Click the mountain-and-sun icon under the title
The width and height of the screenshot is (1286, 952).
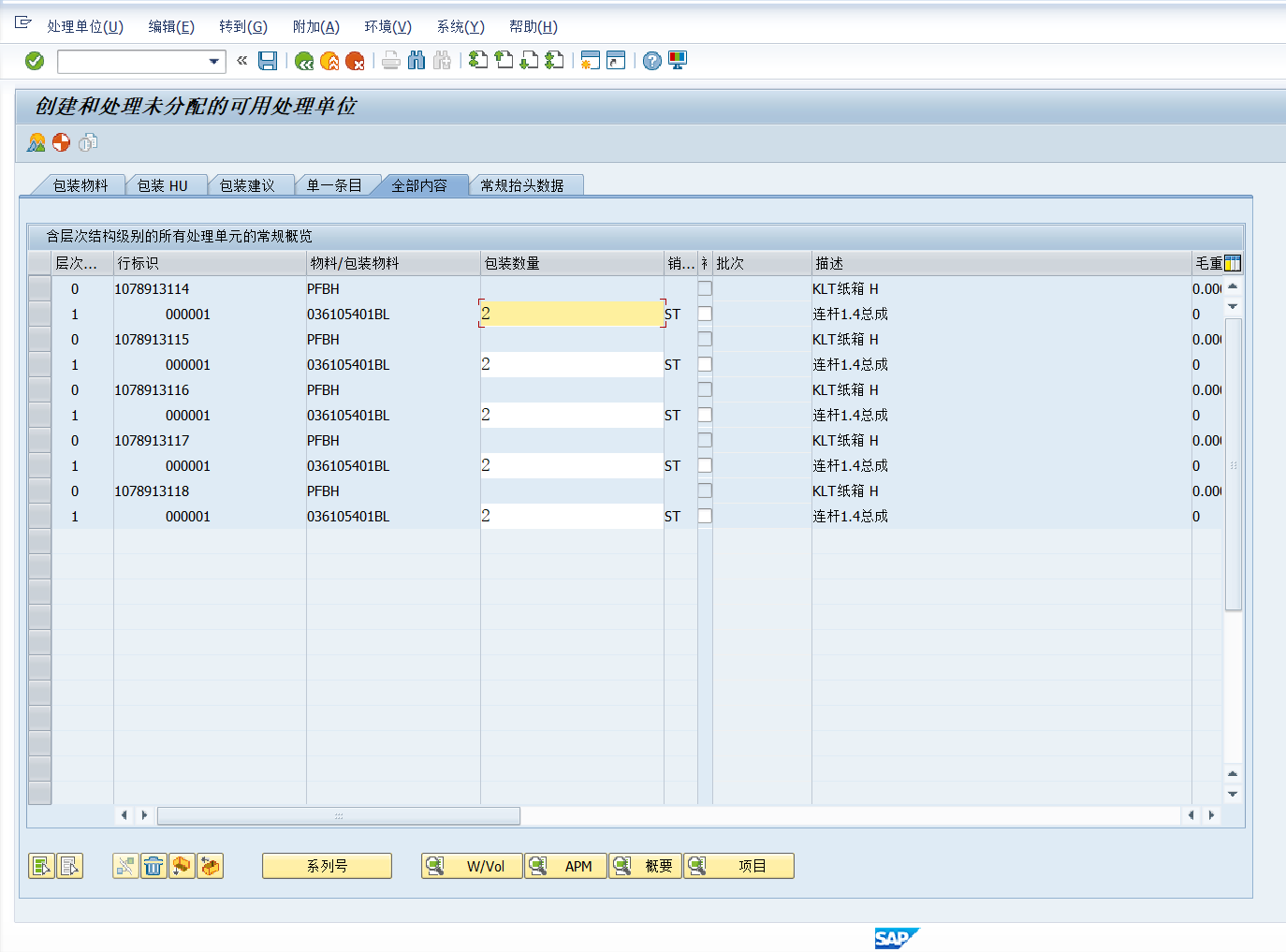click(x=37, y=142)
